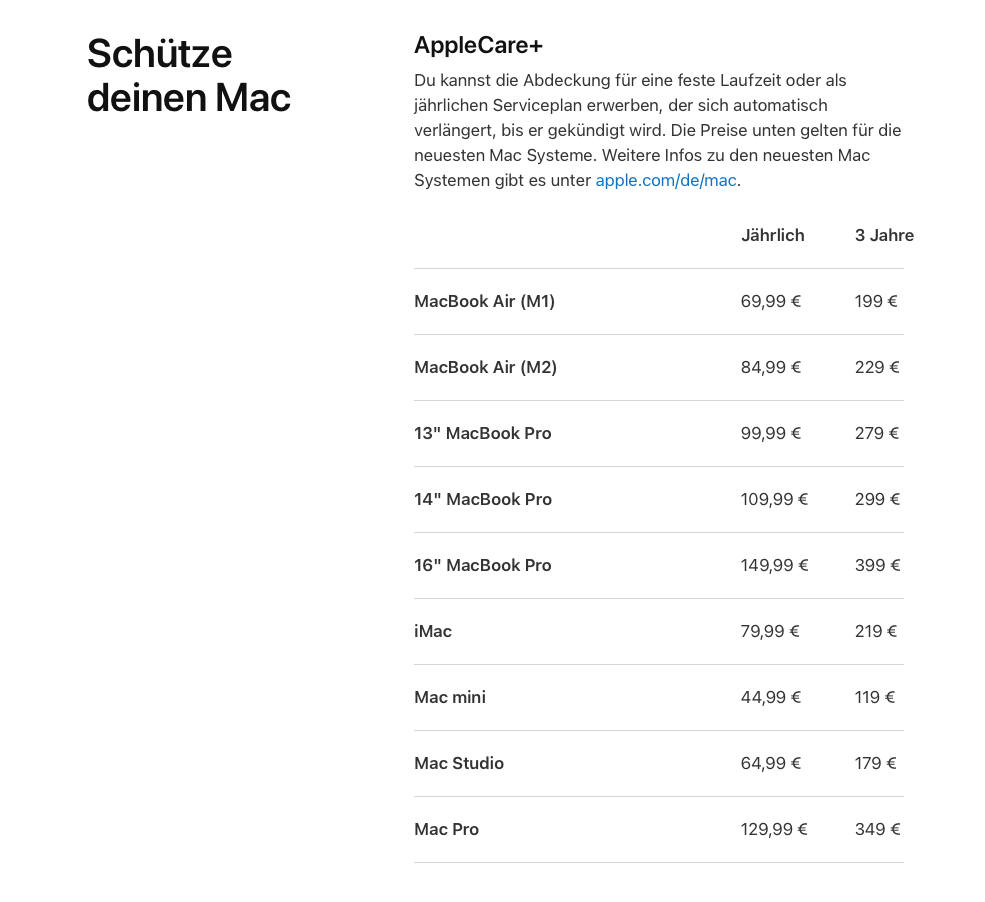This screenshot has height=902, width=985.
Task: Click the MacBook Air (M2) row label
Action: coord(485,367)
